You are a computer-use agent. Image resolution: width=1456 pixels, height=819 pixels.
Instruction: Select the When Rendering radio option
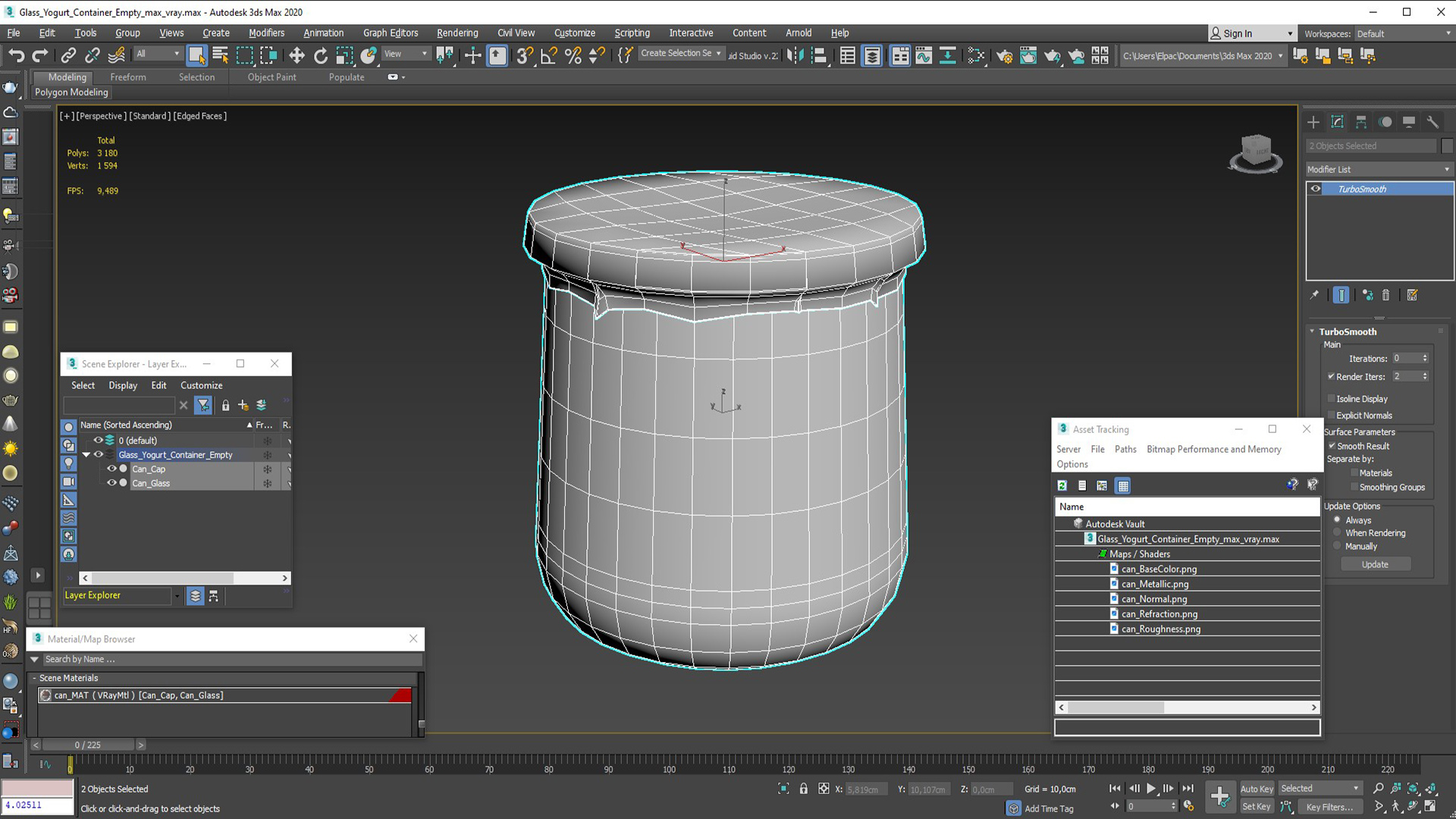click(1337, 532)
